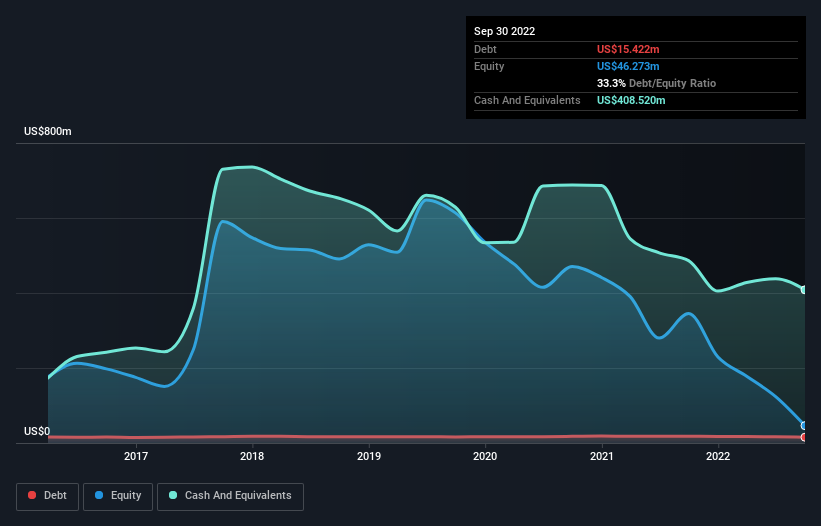
Task: Click the US$408.520m cash value
Action: point(631,100)
